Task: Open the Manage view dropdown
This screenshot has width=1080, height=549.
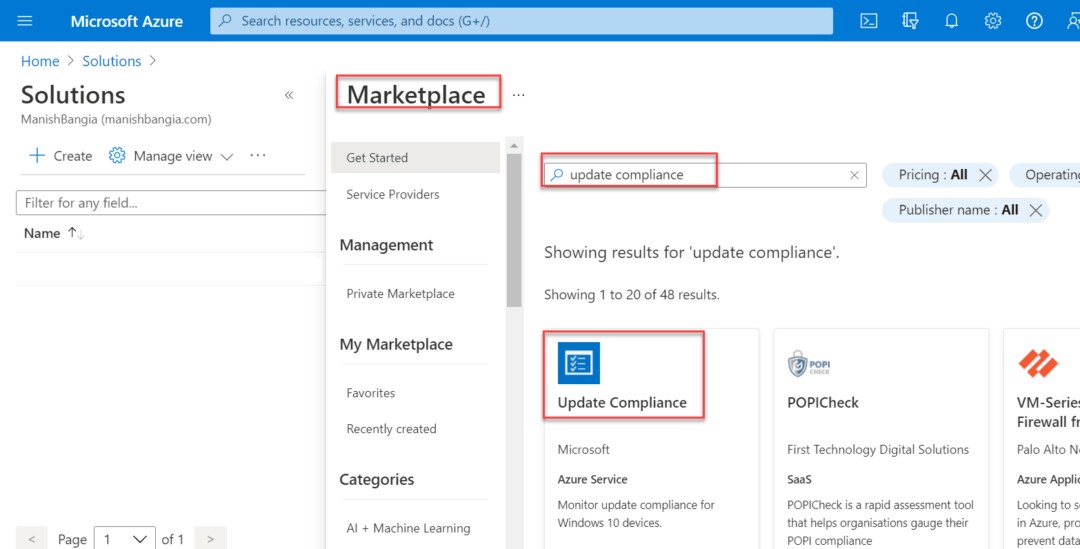Action: (x=172, y=156)
